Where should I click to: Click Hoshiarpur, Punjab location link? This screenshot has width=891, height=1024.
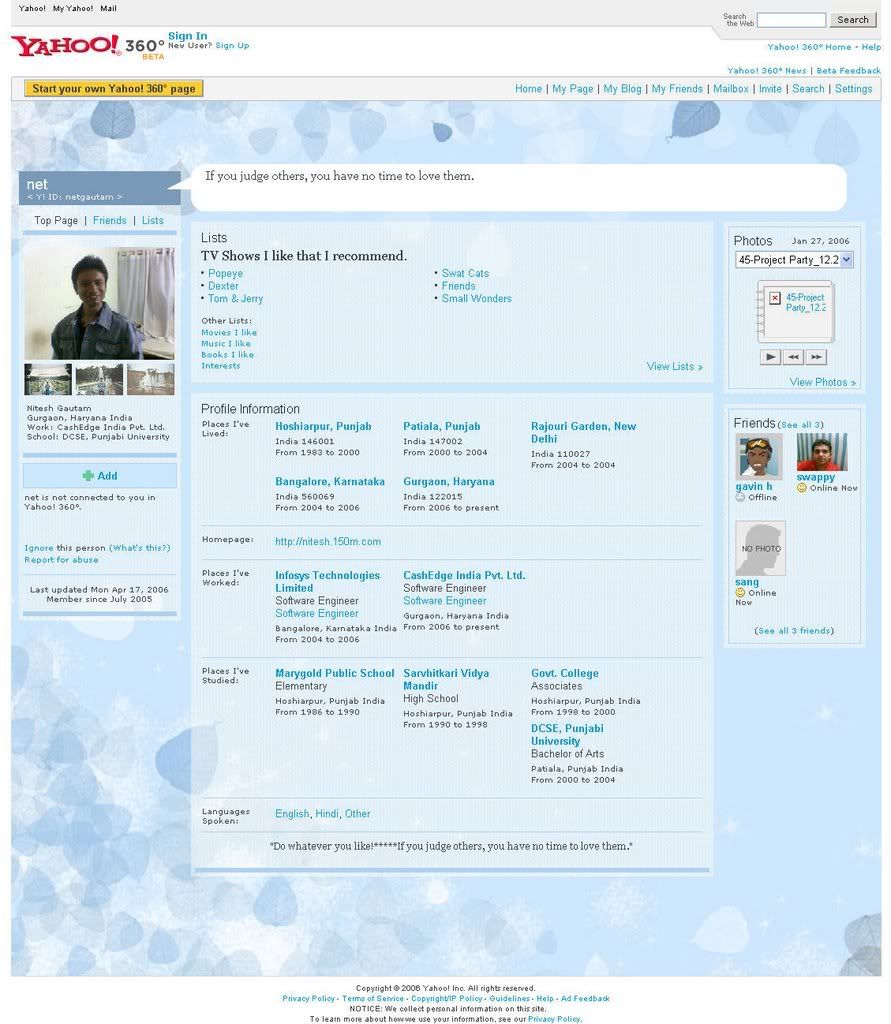(323, 426)
